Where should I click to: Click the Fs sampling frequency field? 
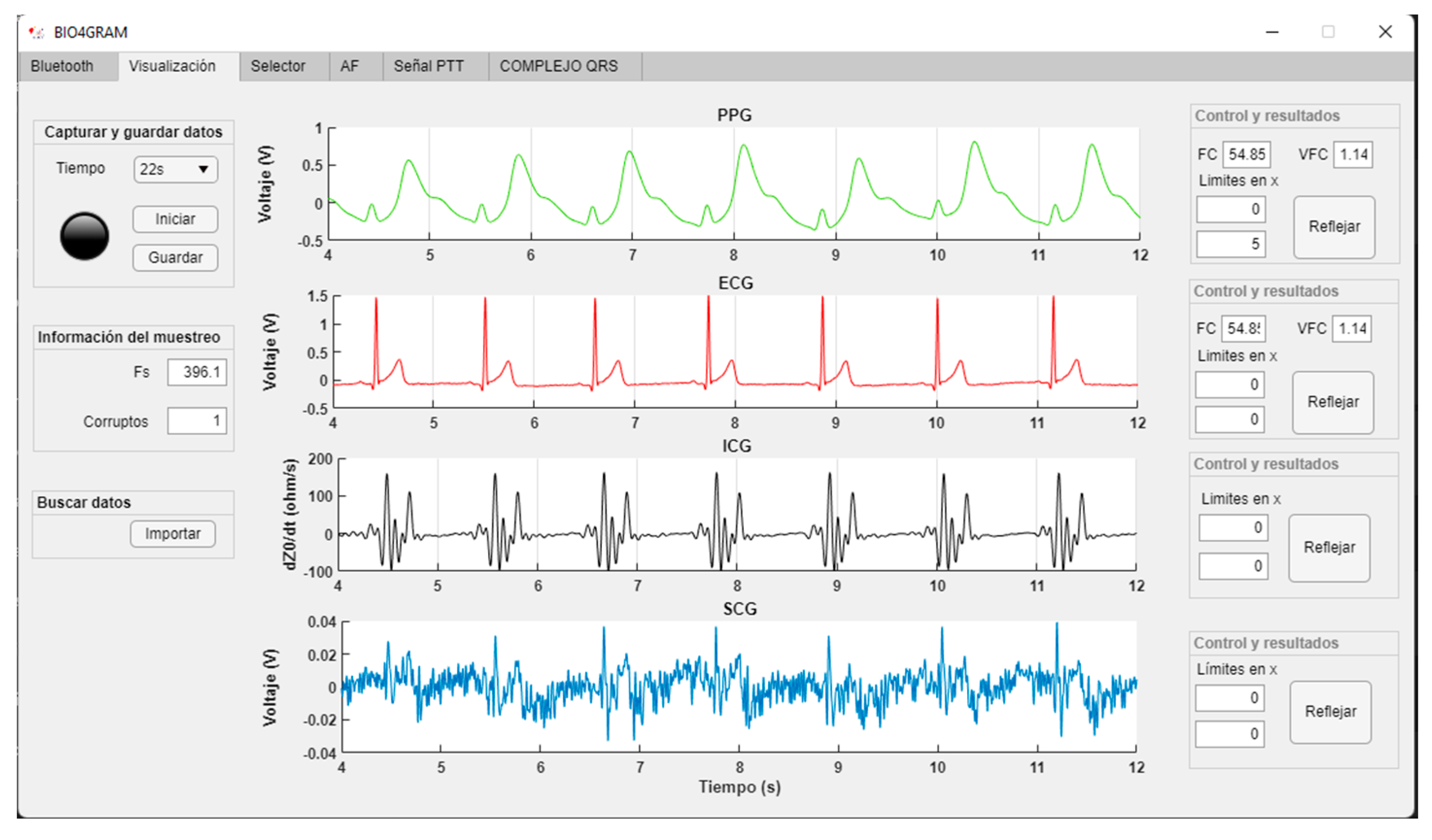click(x=197, y=372)
